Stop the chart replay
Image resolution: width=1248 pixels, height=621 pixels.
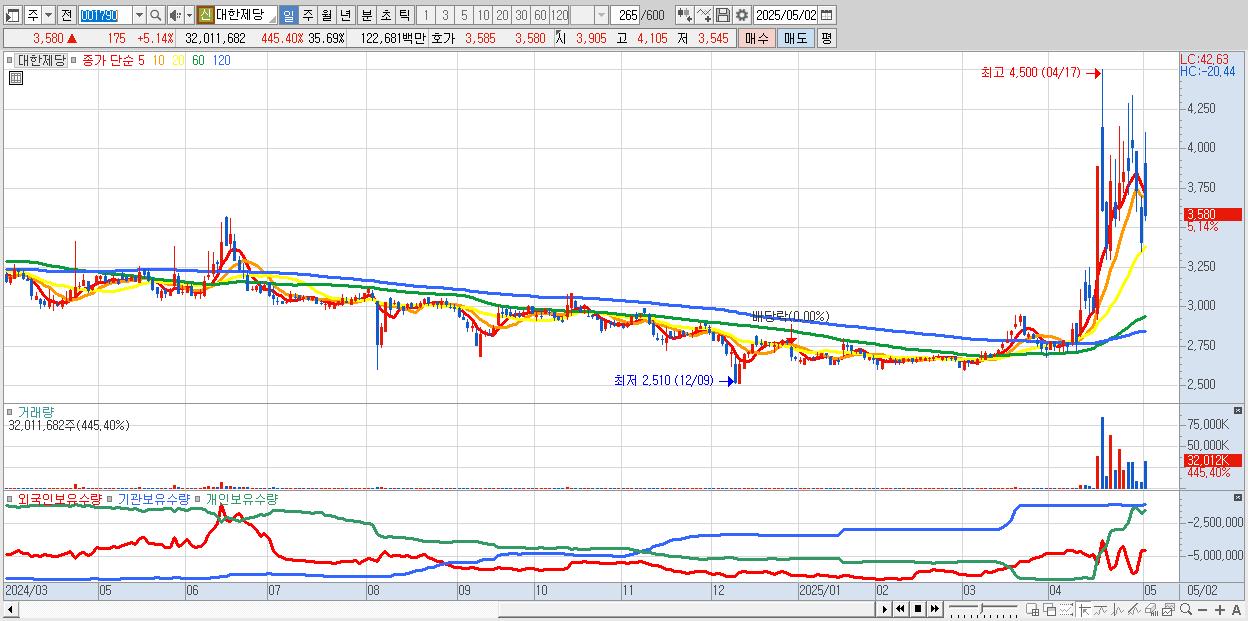click(x=917, y=609)
